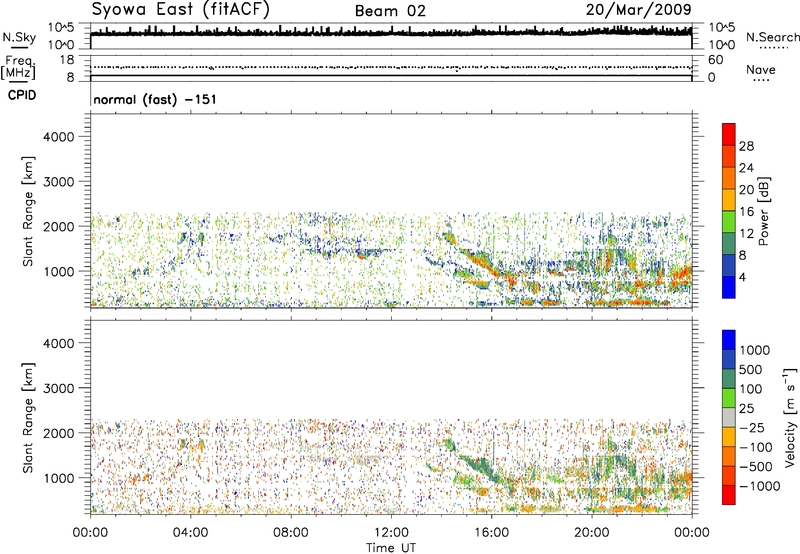
Task: Pick the yellow-orange 16-20 dB power swatch
Action: coord(729,200)
